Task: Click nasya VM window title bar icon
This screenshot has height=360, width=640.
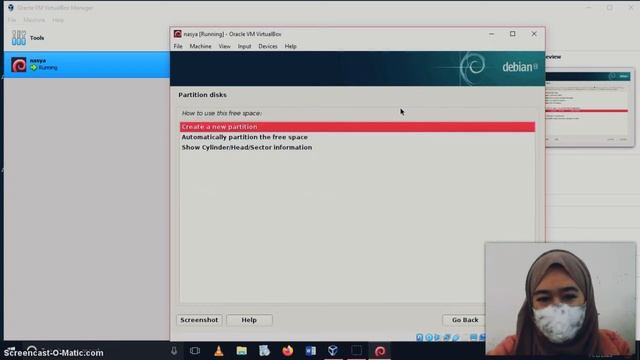Action: (178, 34)
